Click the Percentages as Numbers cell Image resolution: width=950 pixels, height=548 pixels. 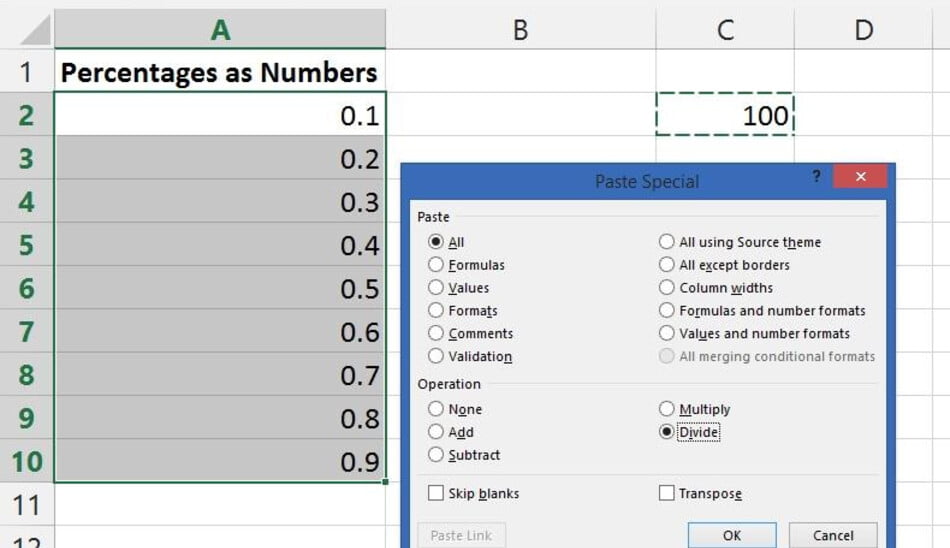220,72
